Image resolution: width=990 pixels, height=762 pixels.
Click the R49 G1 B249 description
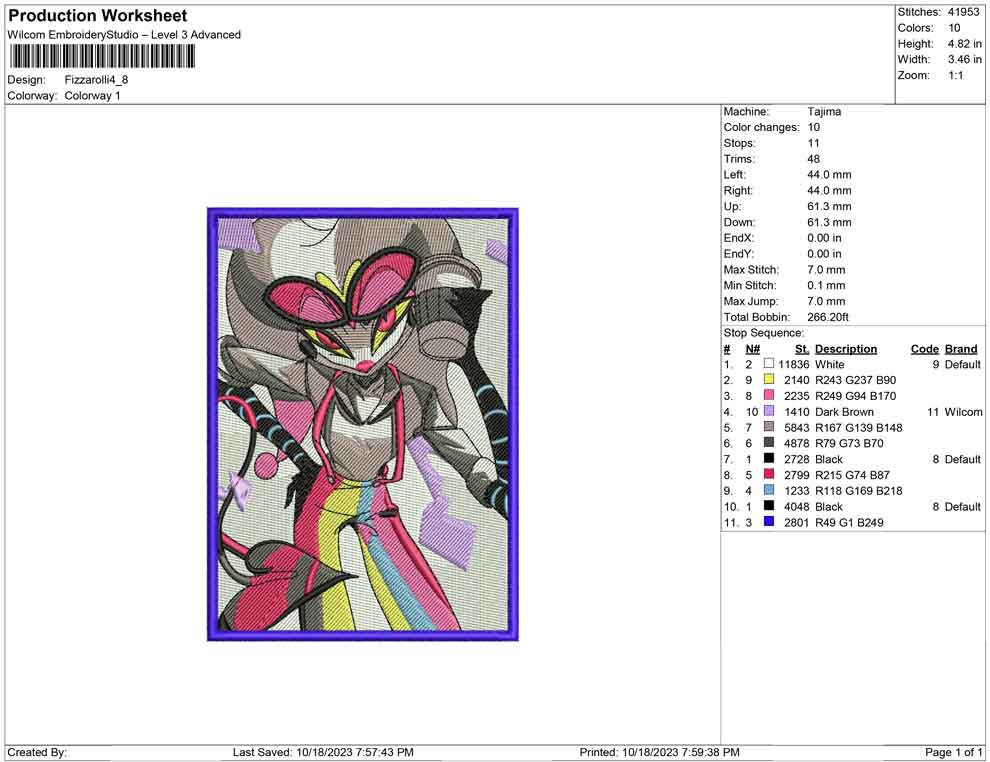coord(849,522)
